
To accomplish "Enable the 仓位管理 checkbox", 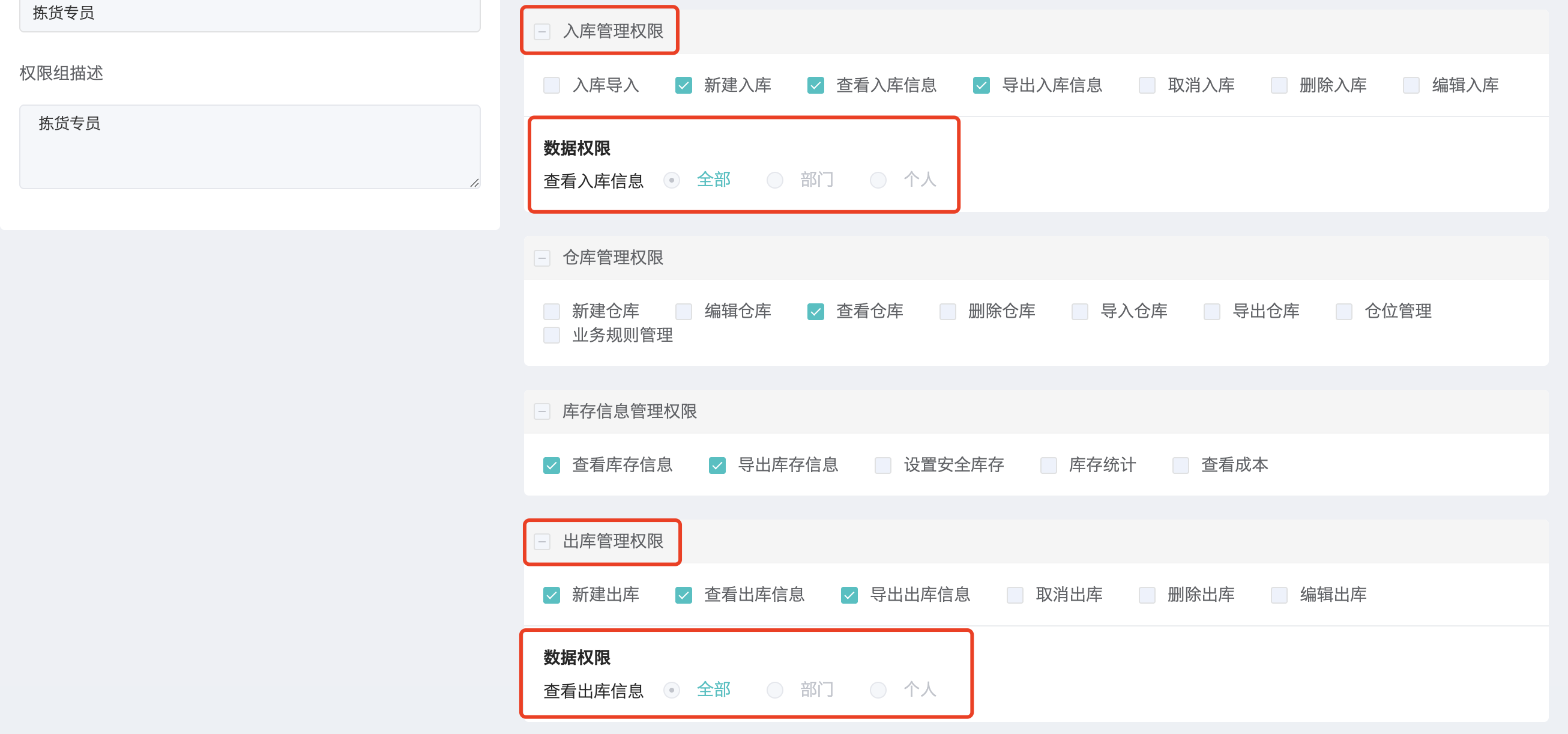I will coord(1344,312).
